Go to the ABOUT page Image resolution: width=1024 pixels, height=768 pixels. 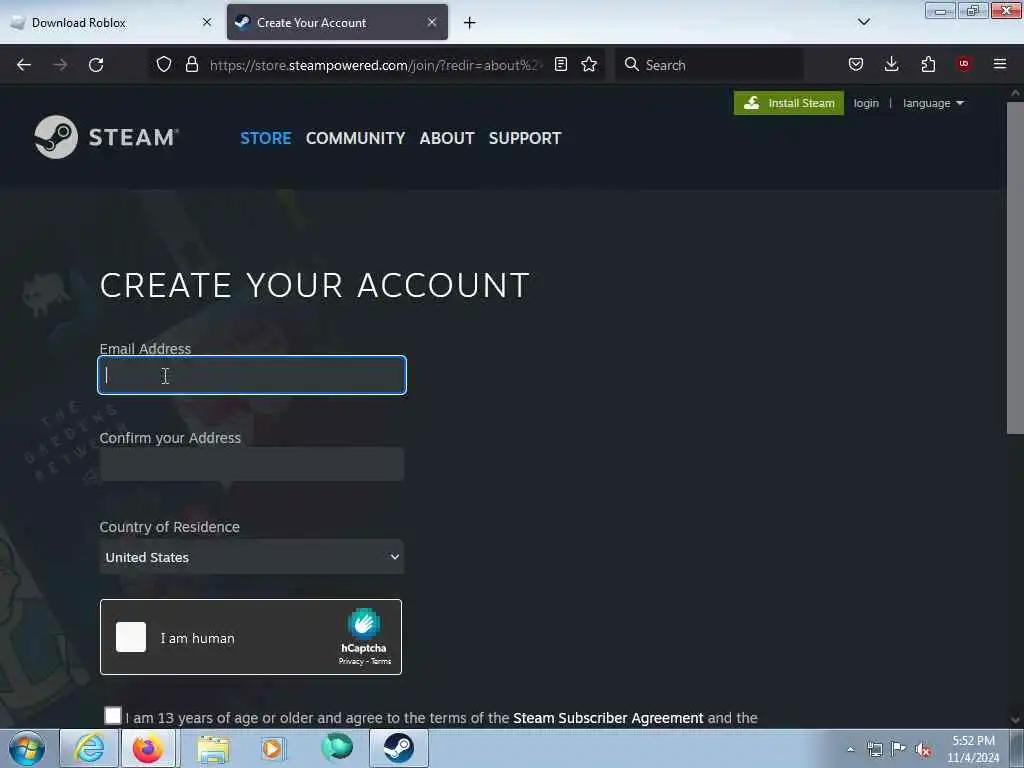tap(447, 138)
